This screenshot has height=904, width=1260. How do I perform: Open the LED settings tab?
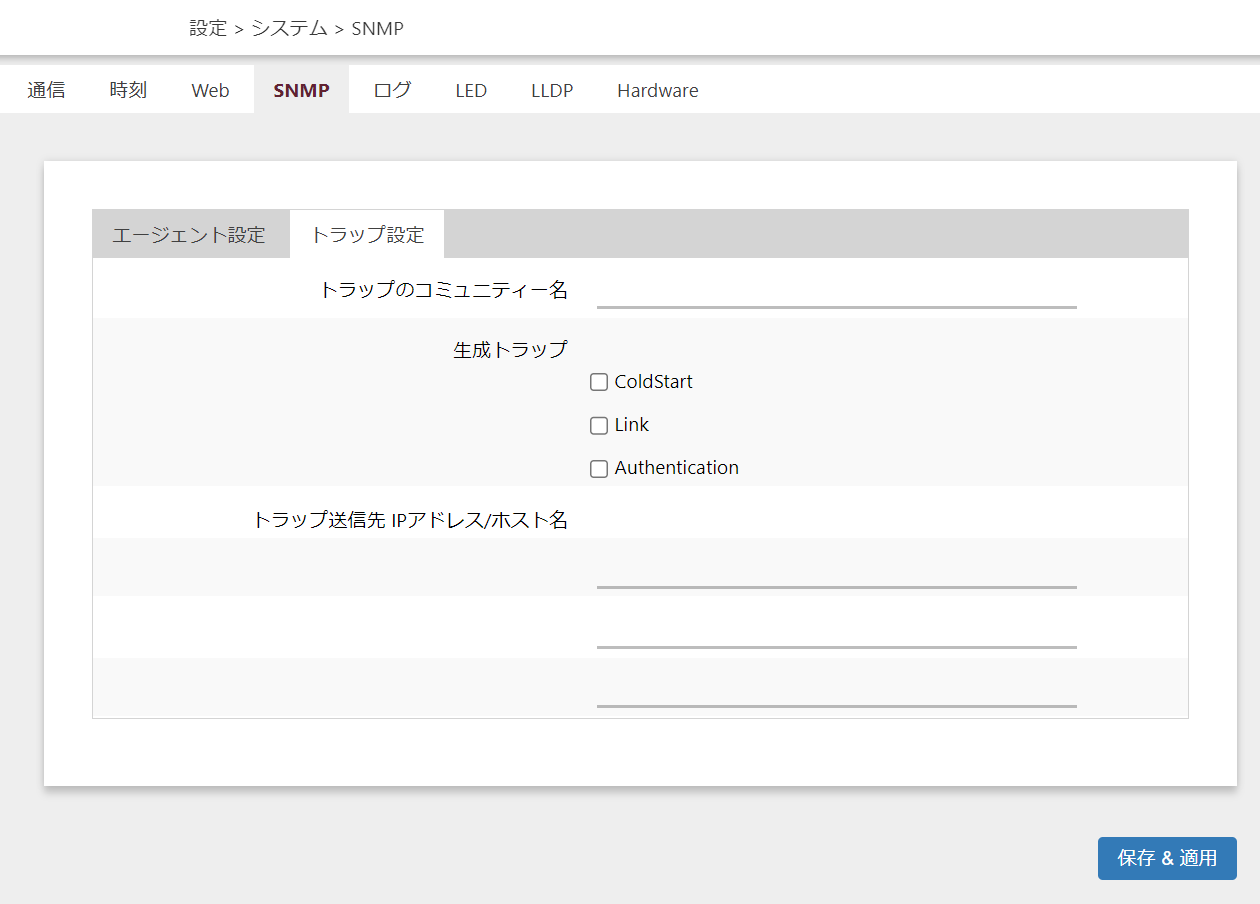(x=471, y=90)
